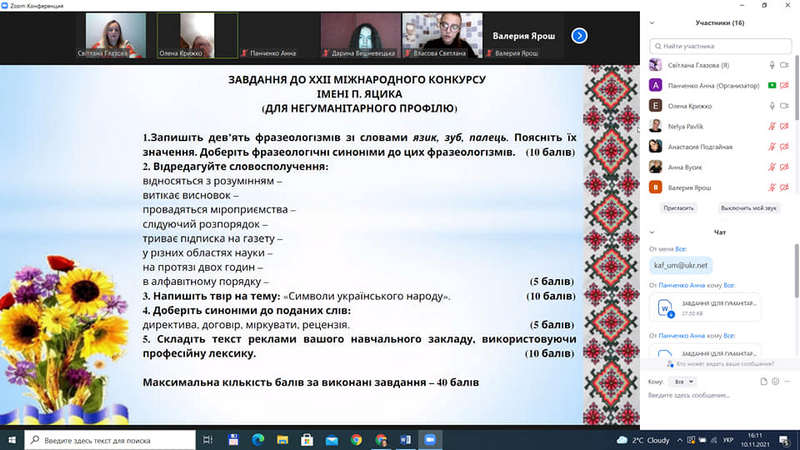Screen dimensions: 800x450
Task: Open the more options ellipsis in chat
Action: pyautogui.click(x=785, y=381)
